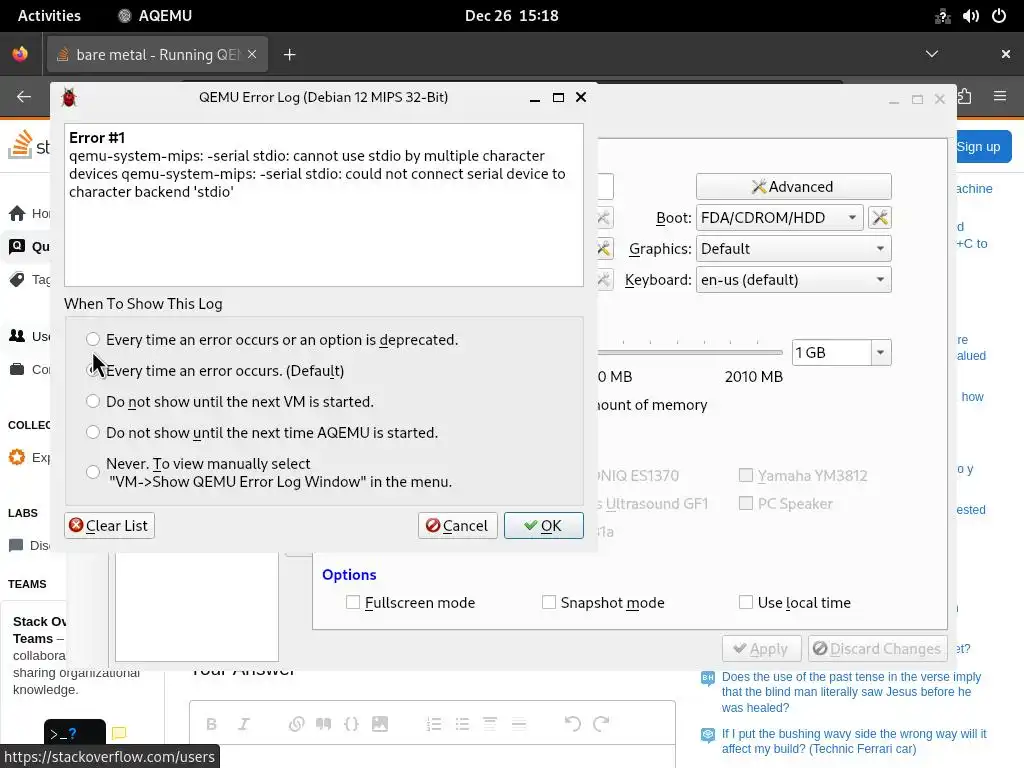Click the memory size slider track

[690, 353]
